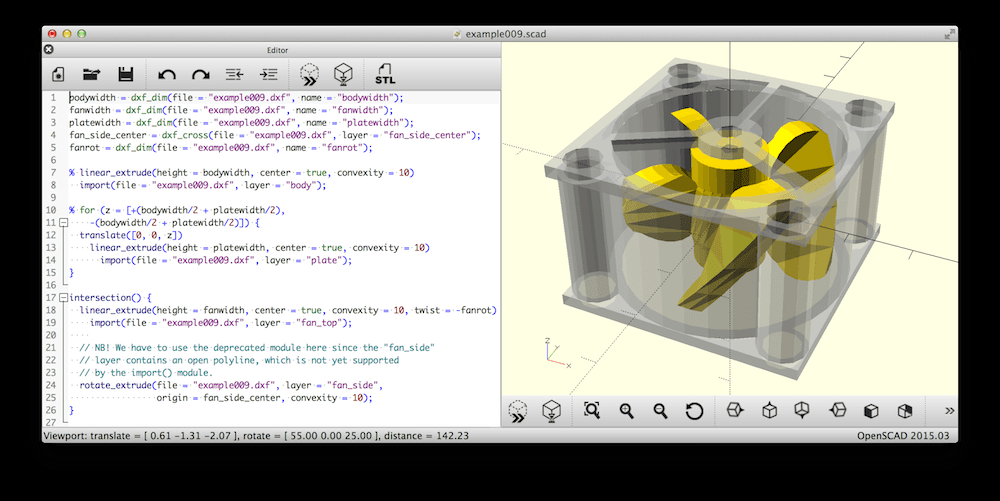Image resolution: width=1000 pixels, height=501 pixels.
Task: Save the script with the floppy disk icon
Action: pos(126,74)
